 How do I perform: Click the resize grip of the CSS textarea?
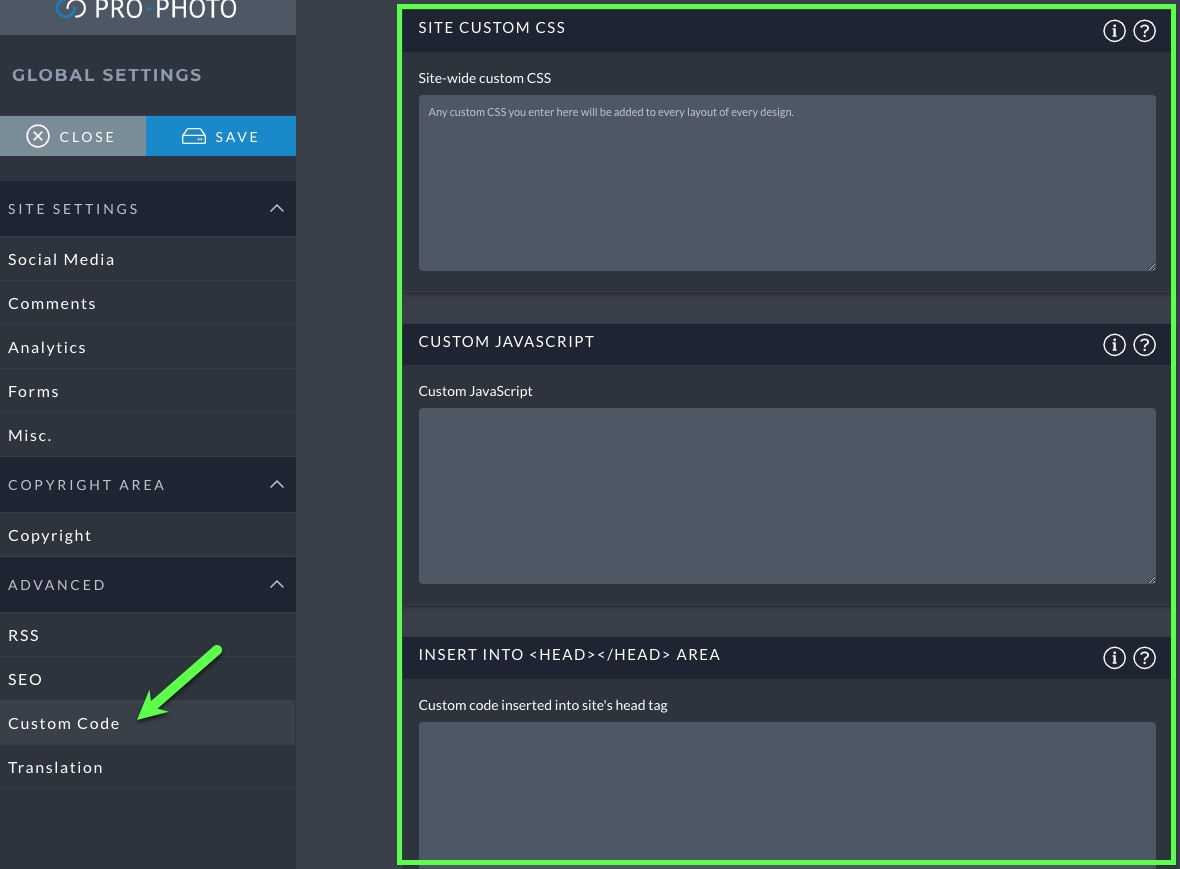click(1151, 266)
